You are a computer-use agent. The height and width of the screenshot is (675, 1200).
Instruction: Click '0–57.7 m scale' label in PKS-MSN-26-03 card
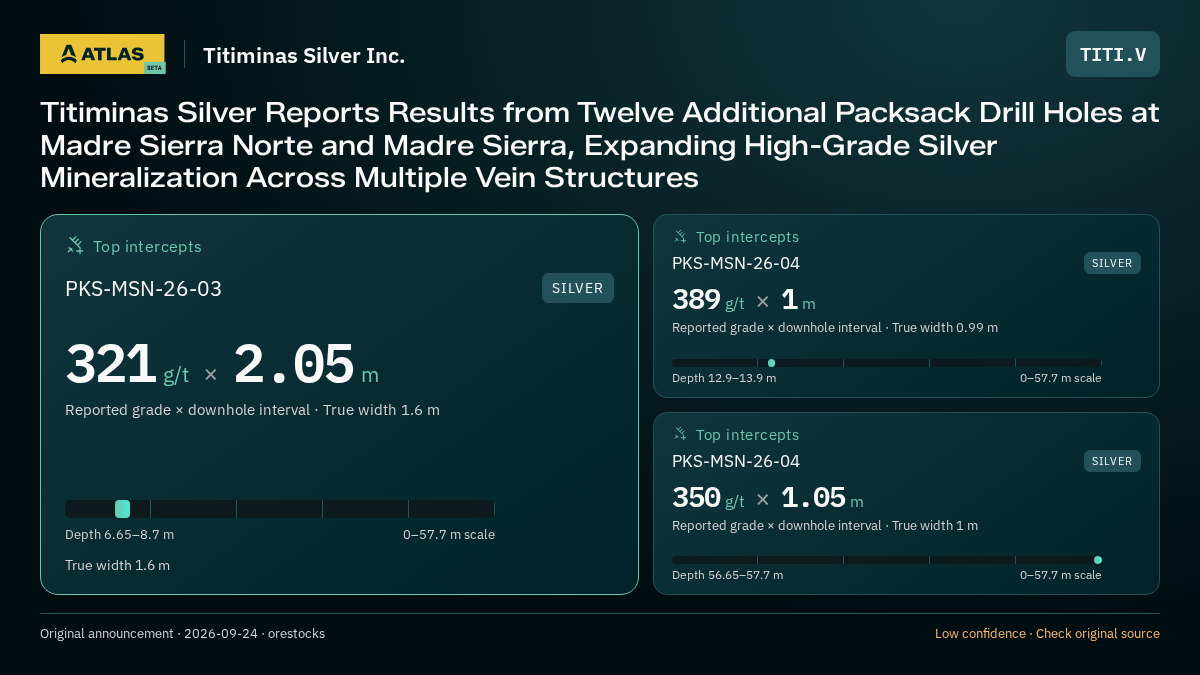449,535
